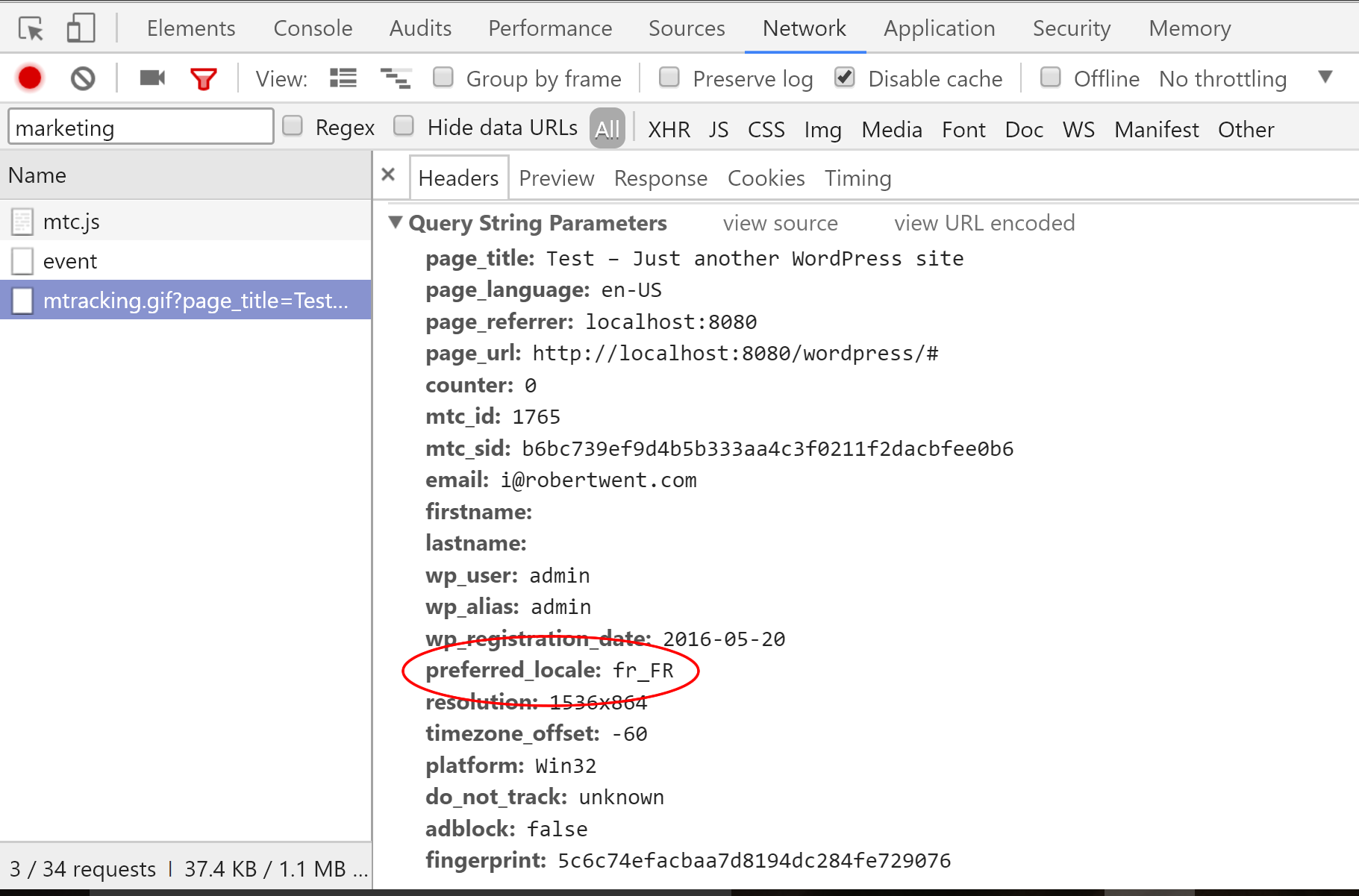Enable screenshot capture during load
Image resolution: width=1359 pixels, height=896 pixels.
(151, 78)
